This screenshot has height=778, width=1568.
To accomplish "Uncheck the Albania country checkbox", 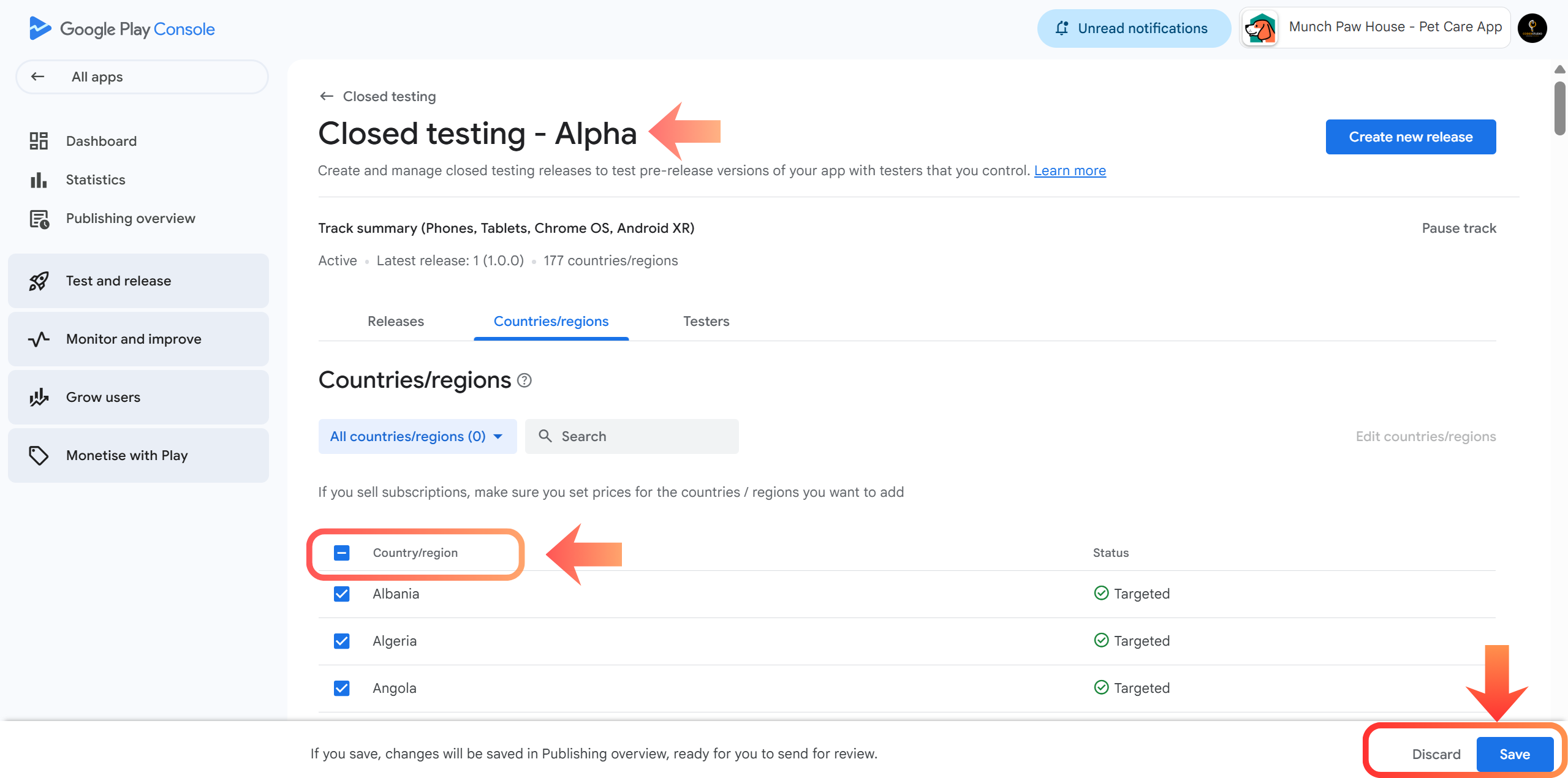I will (341, 593).
